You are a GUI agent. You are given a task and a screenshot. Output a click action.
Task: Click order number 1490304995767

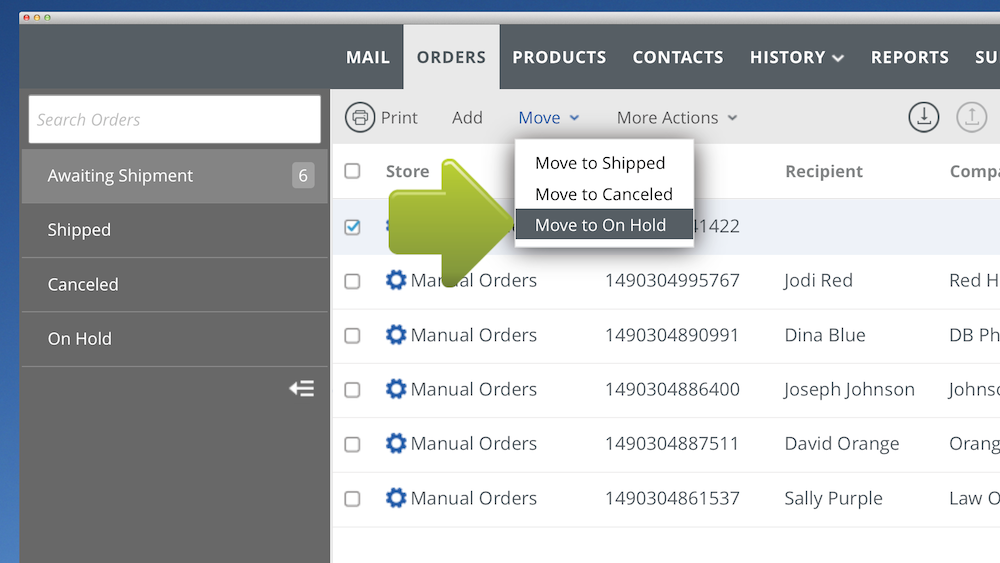point(672,280)
